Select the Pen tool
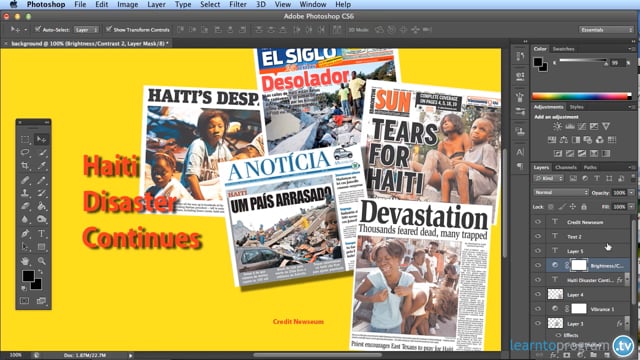 tap(25, 233)
